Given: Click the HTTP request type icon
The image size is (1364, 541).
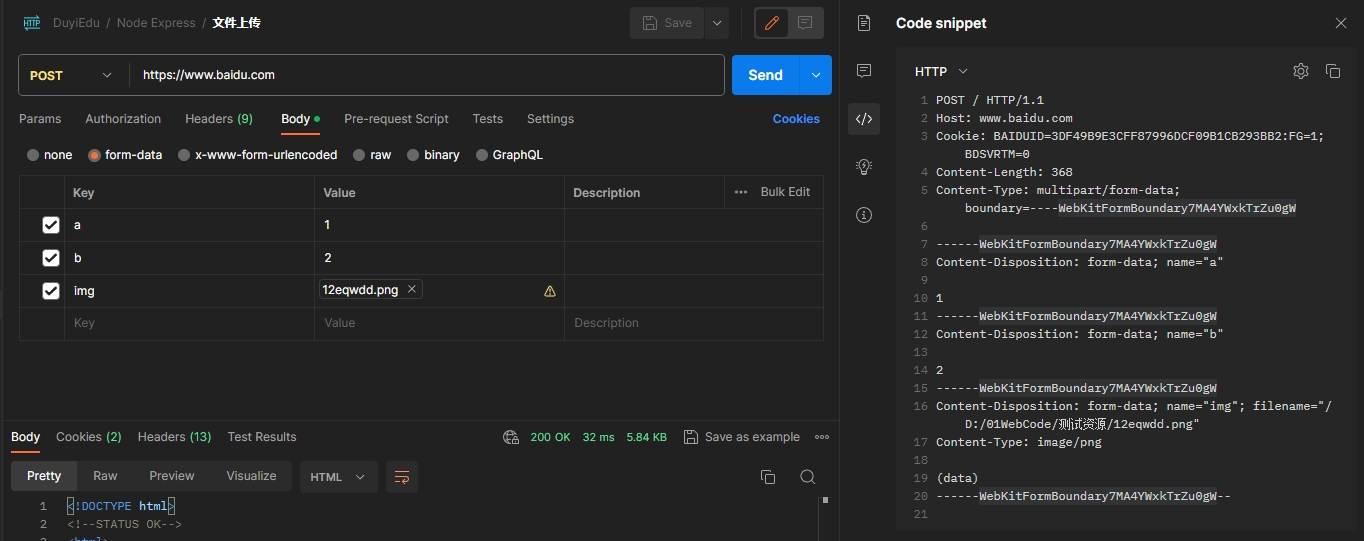Looking at the screenshot, I should point(31,22).
